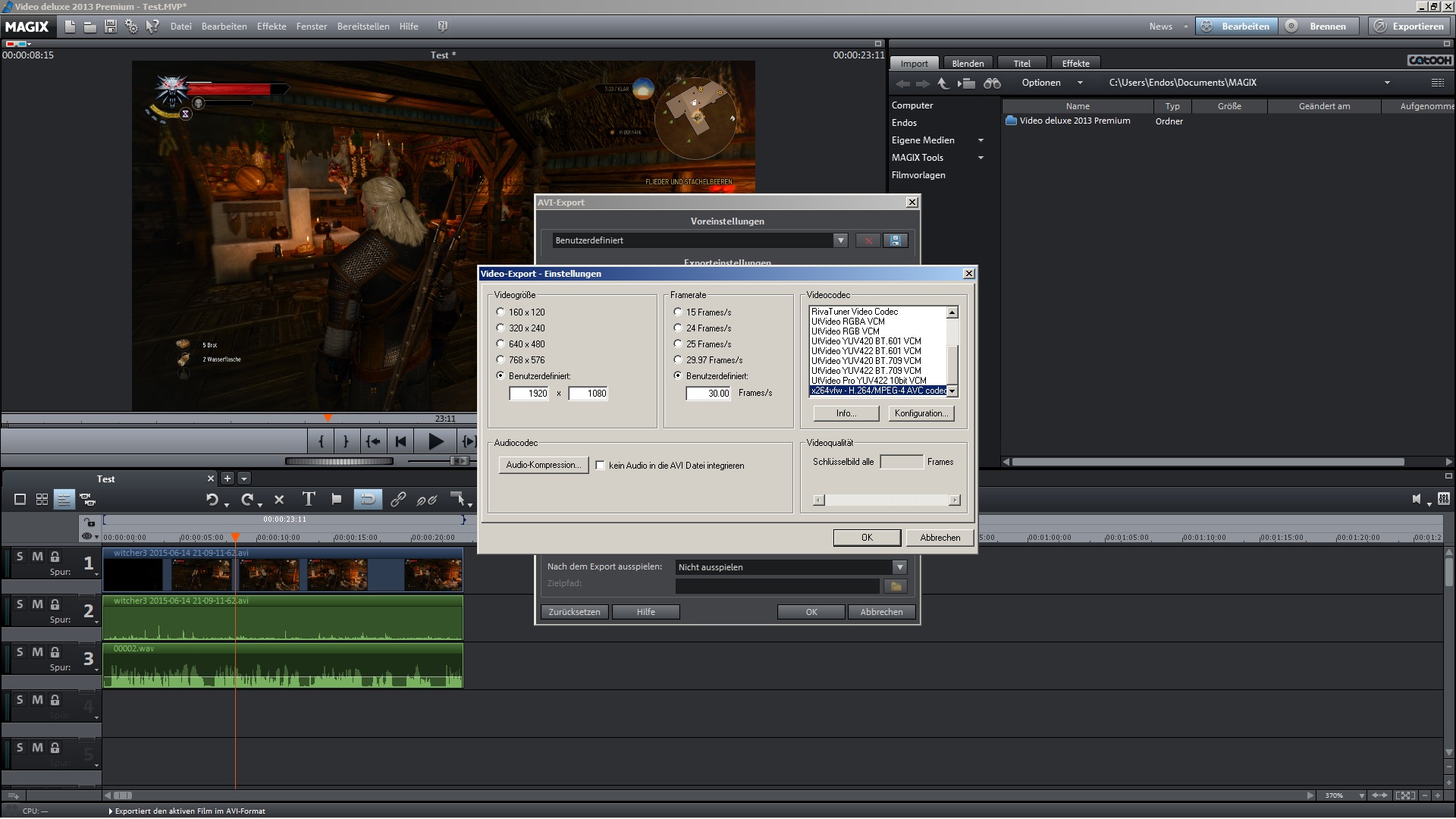This screenshot has width=1456, height=819.
Task: Select the mouse mode arrow tool
Action: pyautogui.click(x=457, y=498)
